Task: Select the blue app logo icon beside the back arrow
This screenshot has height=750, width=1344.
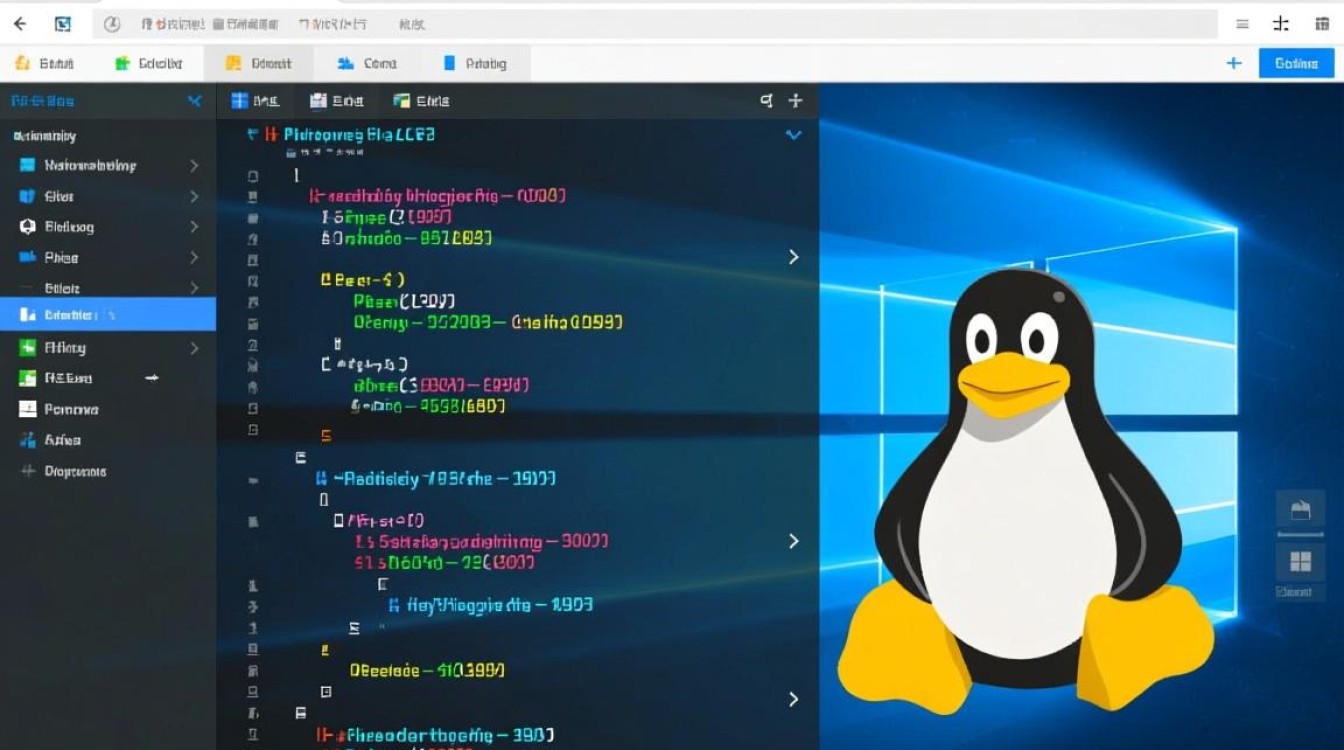Action: [63, 22]
